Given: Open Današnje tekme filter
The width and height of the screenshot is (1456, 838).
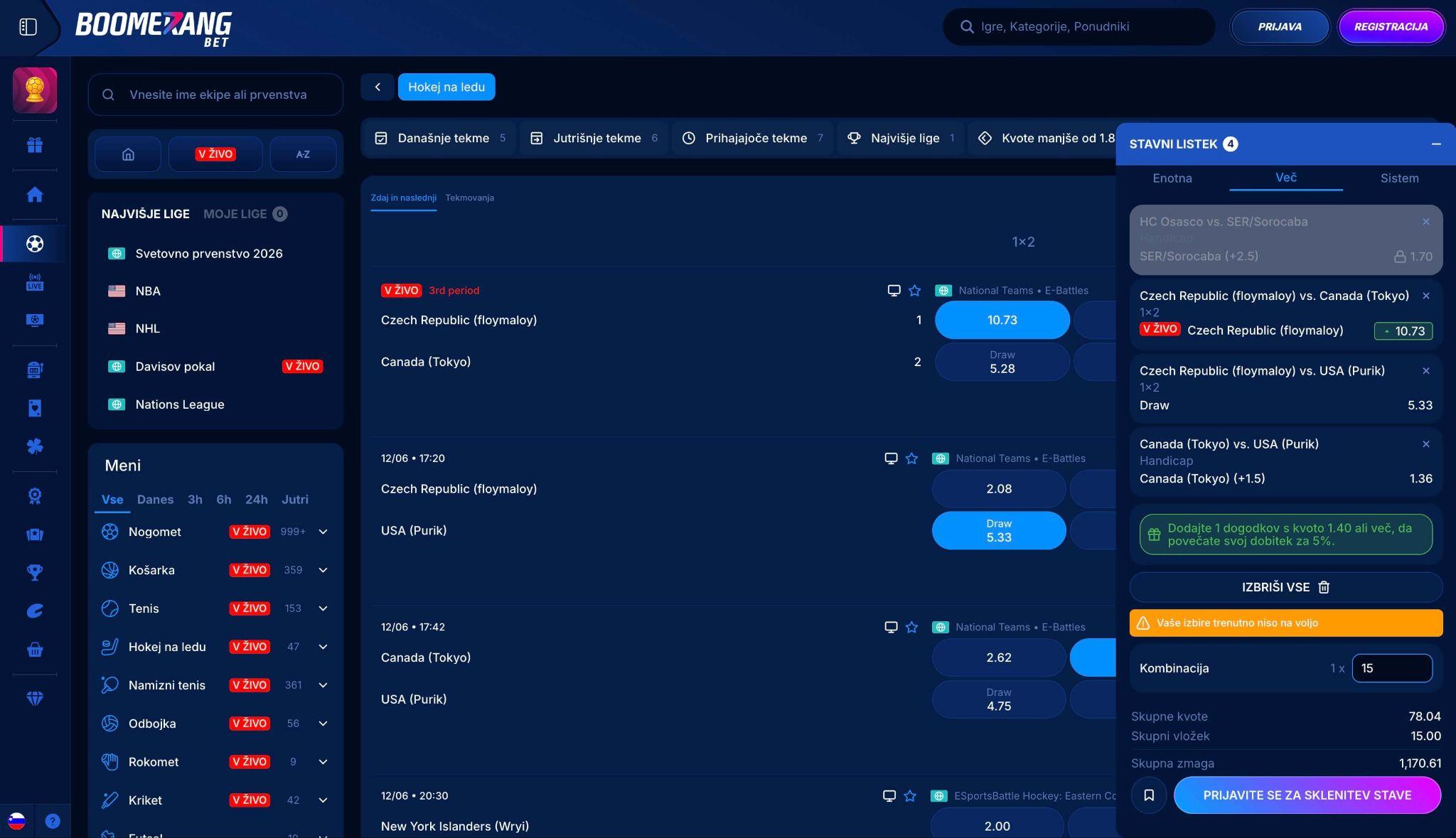Looking at the screenshot, I should click(x=440, y=138).
